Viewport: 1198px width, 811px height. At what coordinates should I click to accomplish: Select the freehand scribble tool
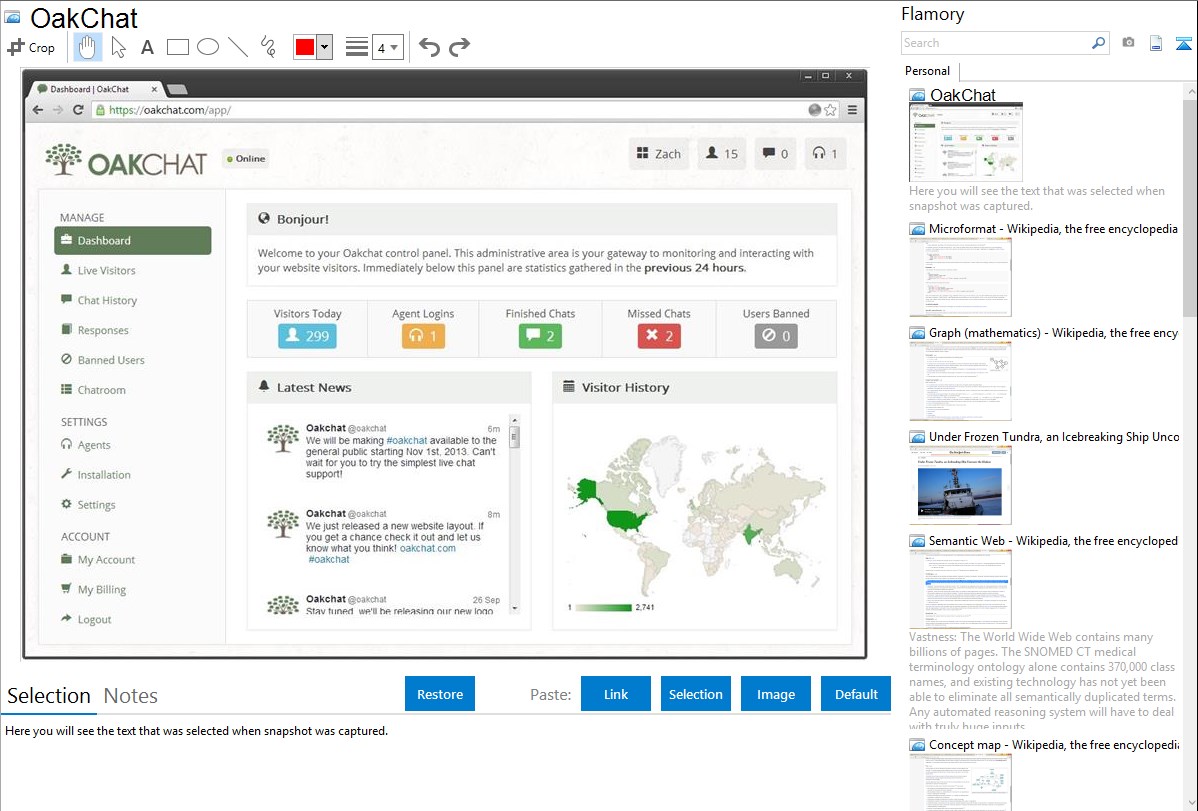268,47
